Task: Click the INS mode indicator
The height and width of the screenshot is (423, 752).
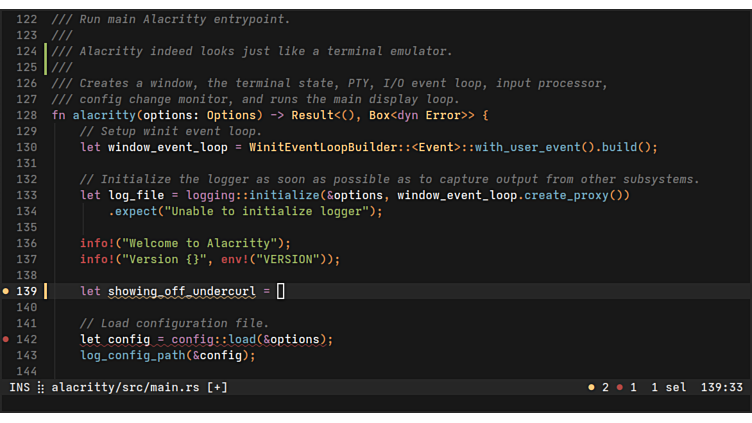Action: pyautogui.click(x=20, y=387)
